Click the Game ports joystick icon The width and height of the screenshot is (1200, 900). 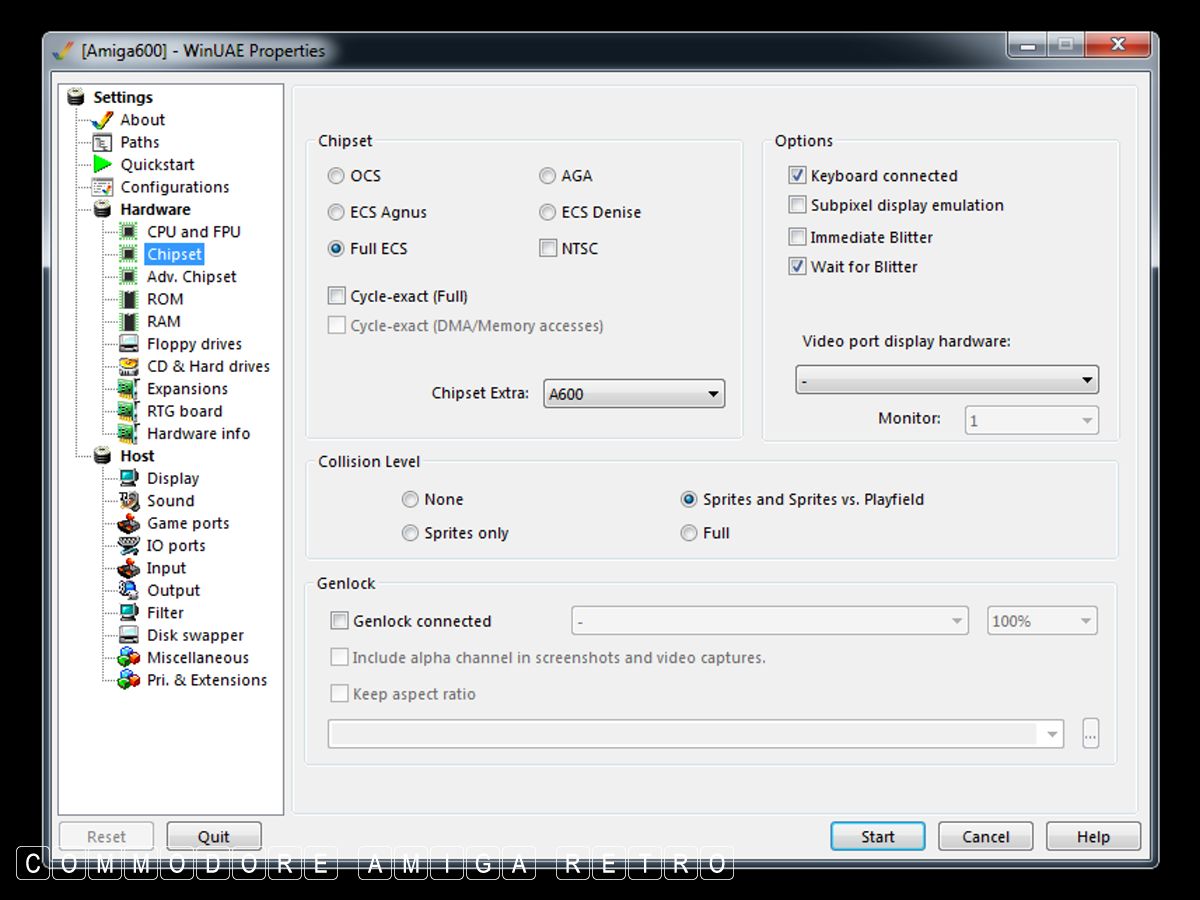[x=128, y=523]
